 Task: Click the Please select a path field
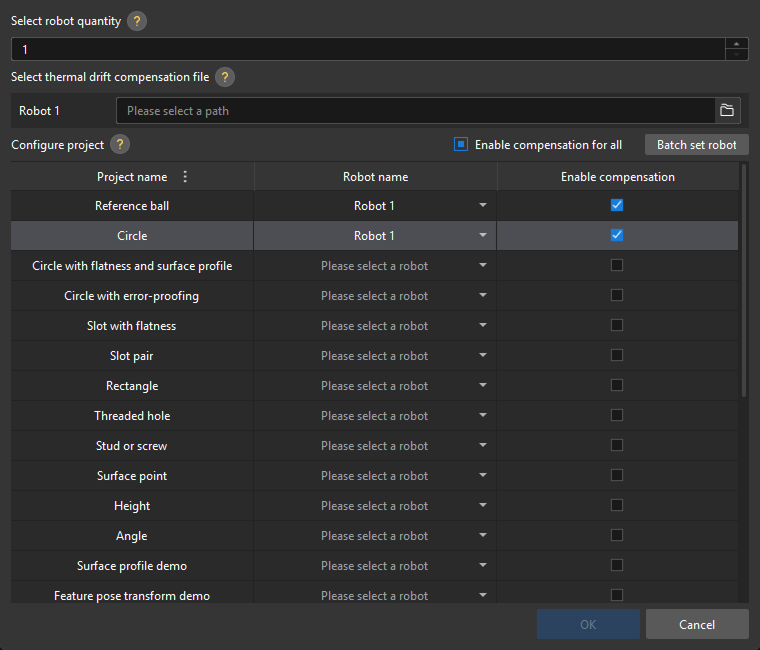click(416, 111)
